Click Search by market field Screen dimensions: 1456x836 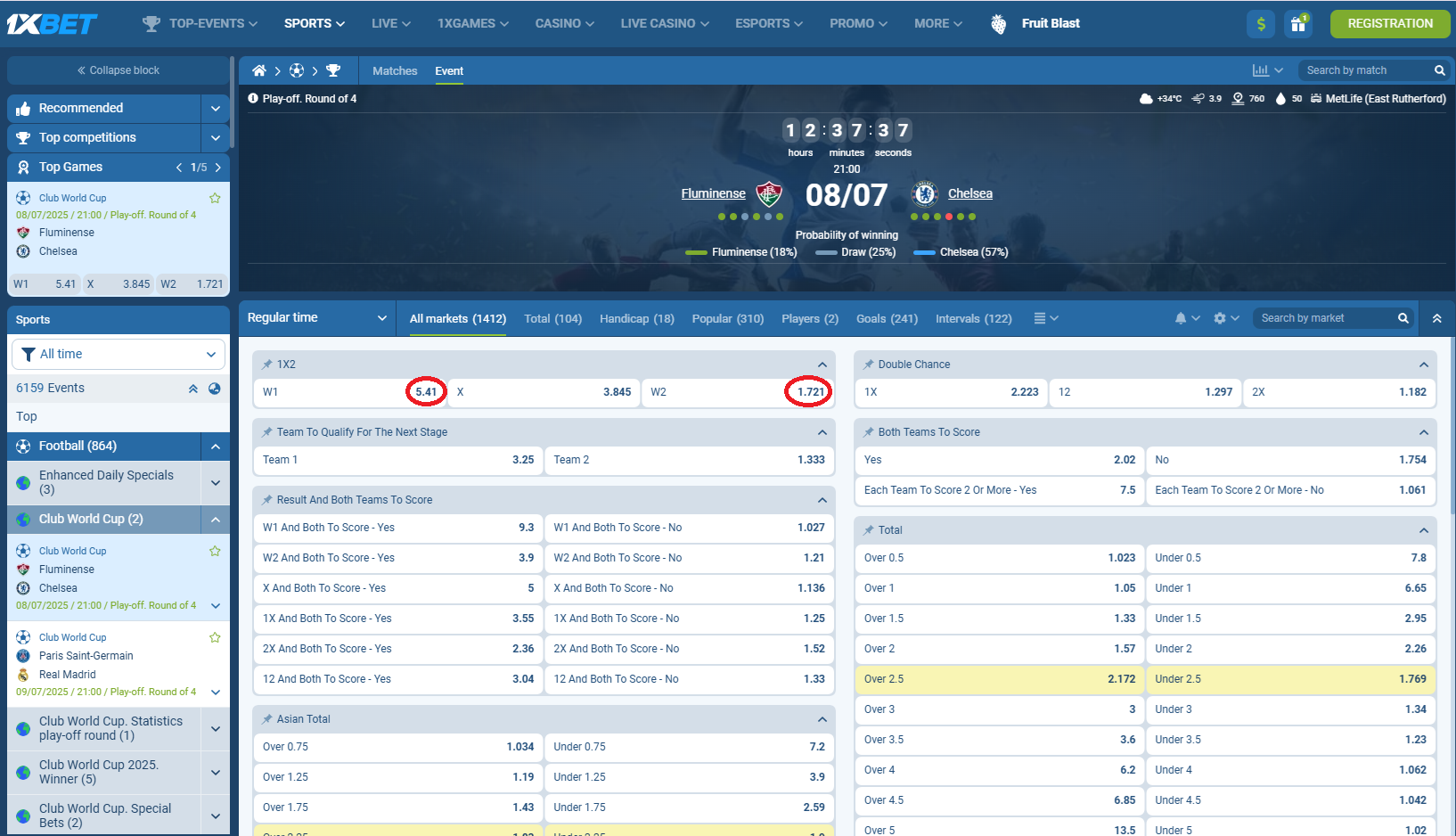[x=1324, y=318]
